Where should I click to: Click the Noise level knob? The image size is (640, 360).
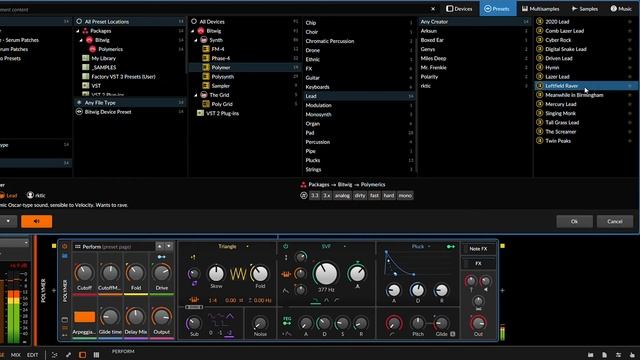click(260, 323)
